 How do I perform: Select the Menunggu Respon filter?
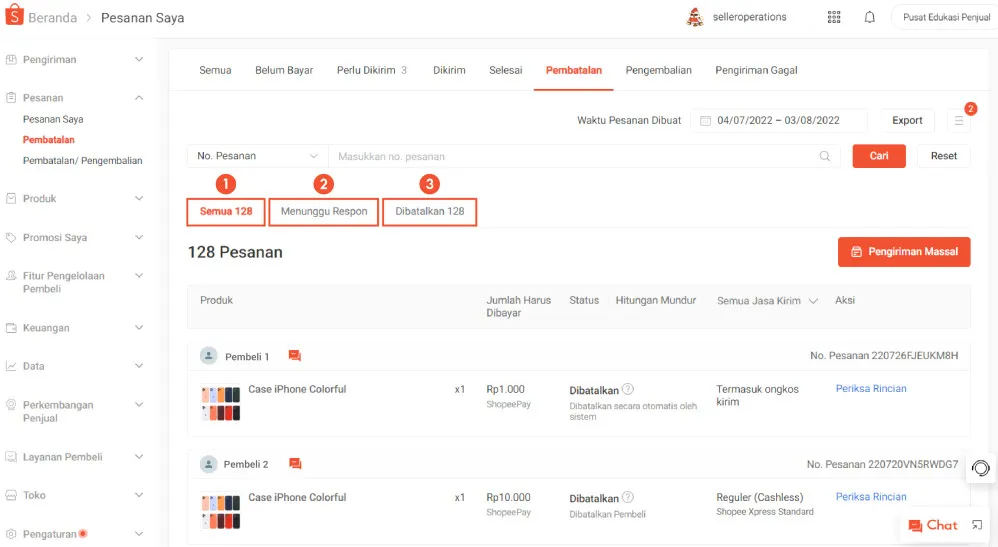pos(324,211)
